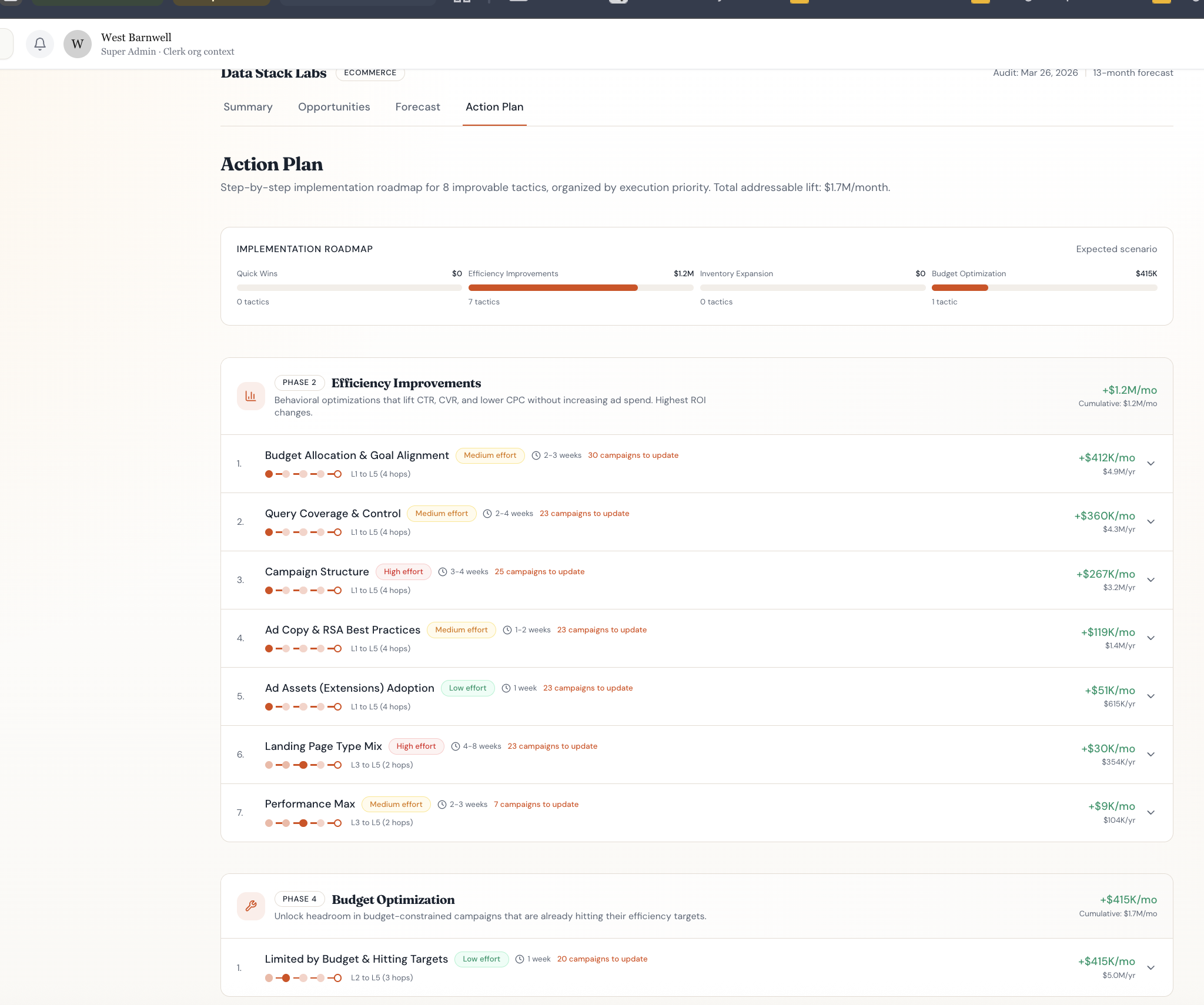This screenshot has width=1204, height=1005.
Task: Open the West Barnwell user avatar
Action: point(78,44)
